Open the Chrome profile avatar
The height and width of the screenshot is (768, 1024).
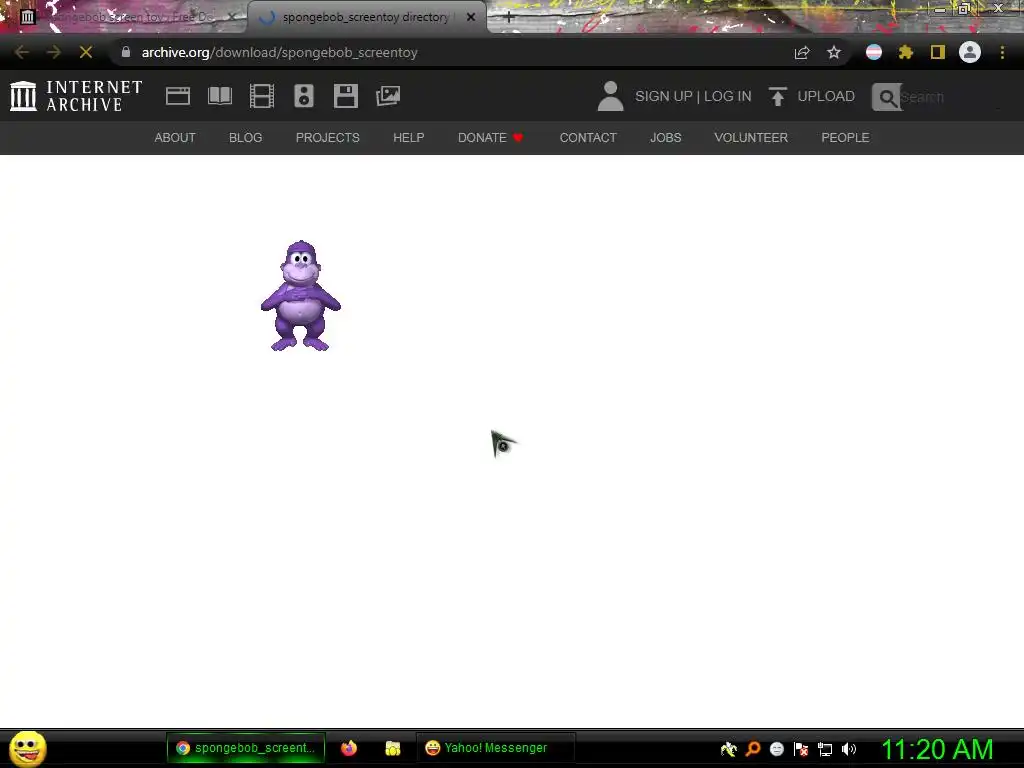[x=970, y=52]
